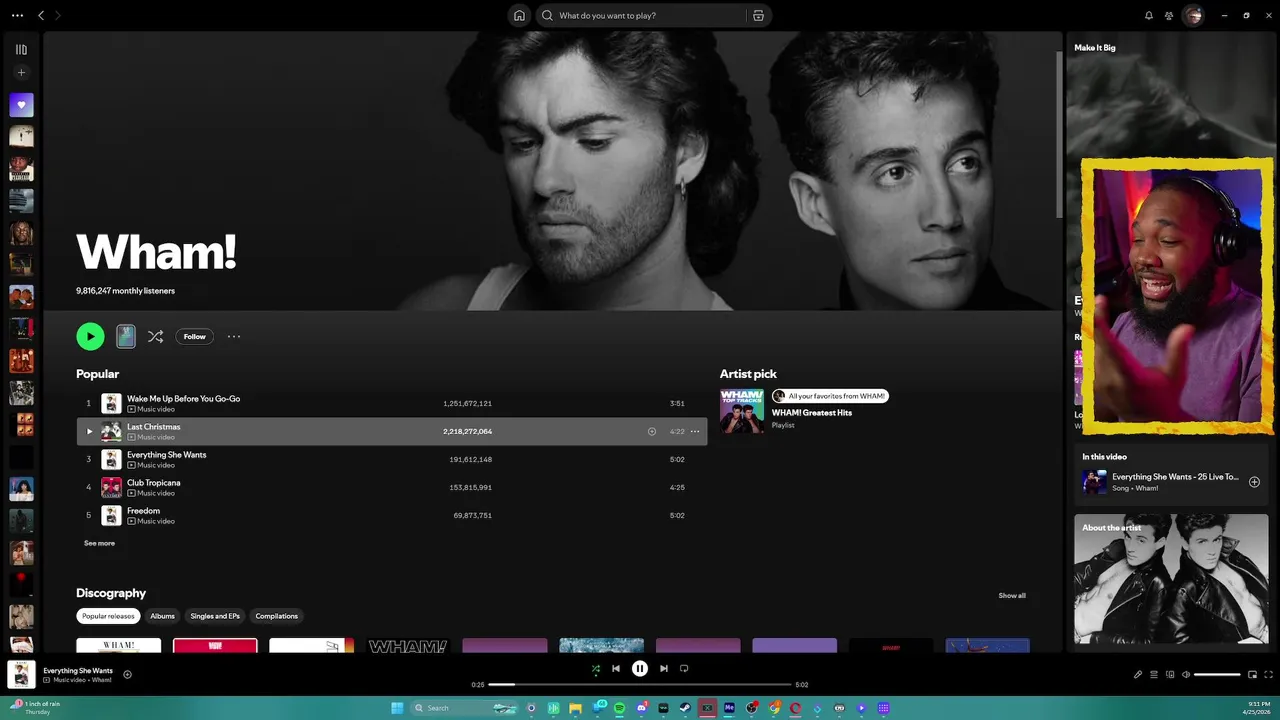Follow Wham!
Viewport: 1280px width, 720px height.
tap(195, 336)
